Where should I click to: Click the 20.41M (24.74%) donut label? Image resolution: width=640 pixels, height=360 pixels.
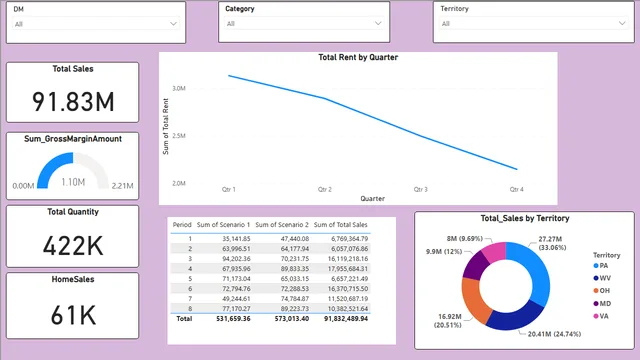pos(554,334)
